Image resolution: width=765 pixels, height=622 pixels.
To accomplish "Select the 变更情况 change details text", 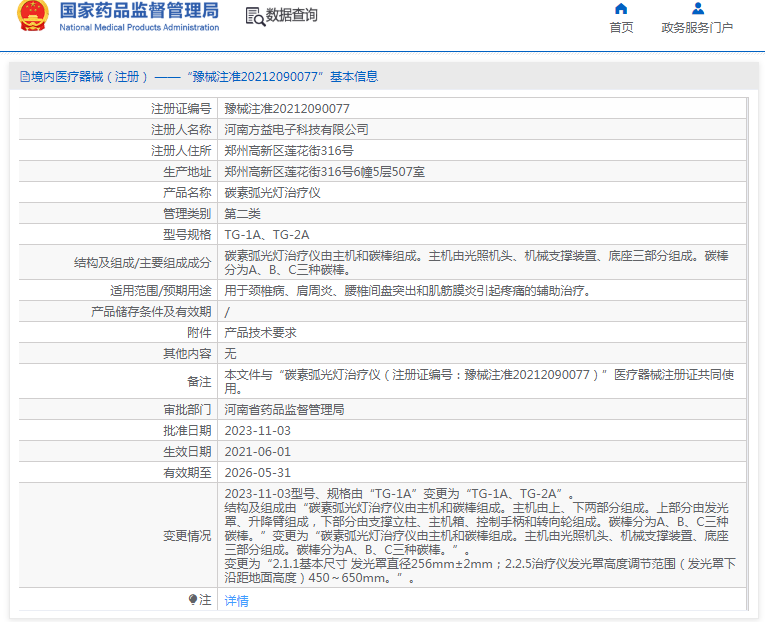I will [480, 536].
